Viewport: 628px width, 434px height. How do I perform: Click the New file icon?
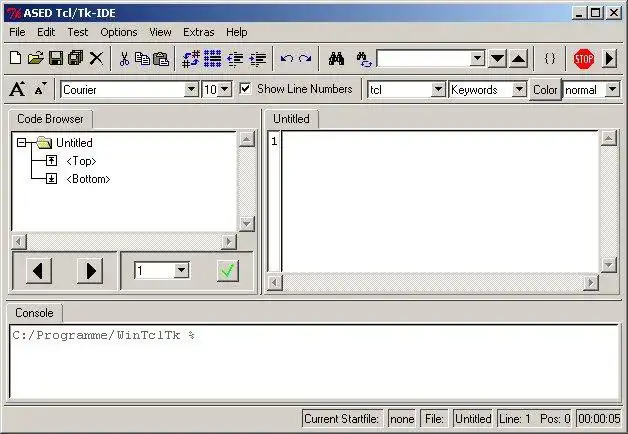16,58
